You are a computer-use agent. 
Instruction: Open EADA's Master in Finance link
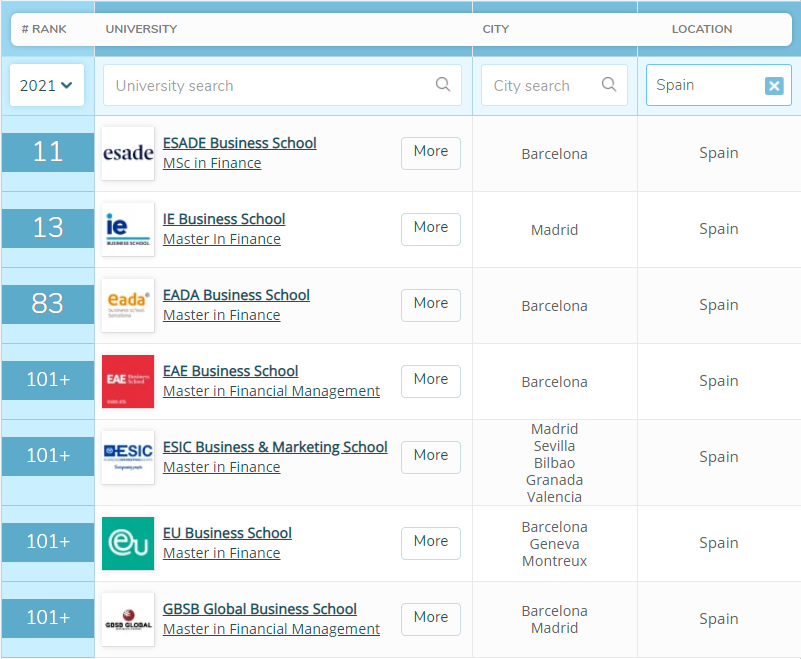pos(222,315)
